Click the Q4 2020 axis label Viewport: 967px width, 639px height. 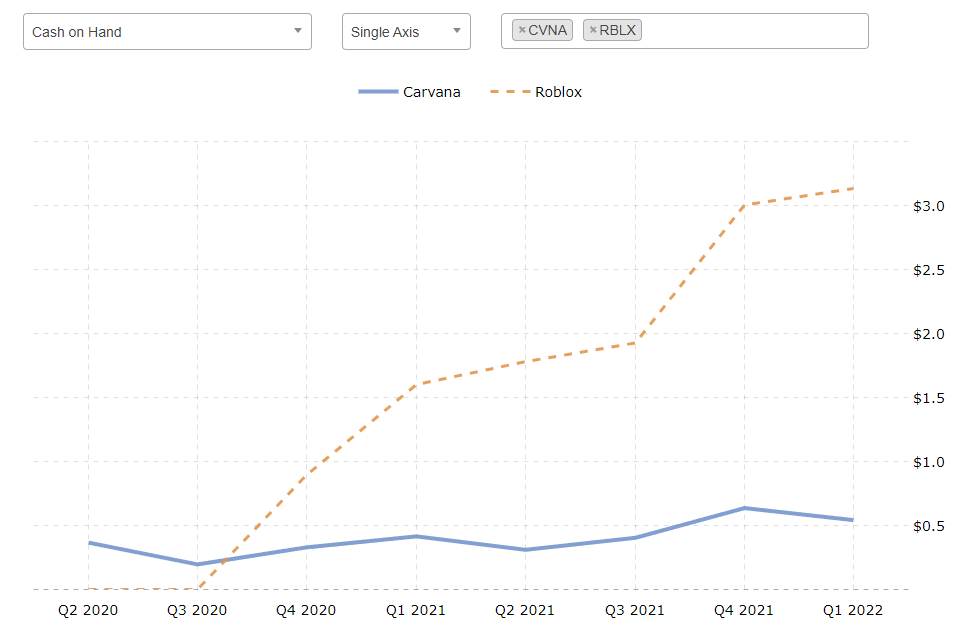[307, 610]
